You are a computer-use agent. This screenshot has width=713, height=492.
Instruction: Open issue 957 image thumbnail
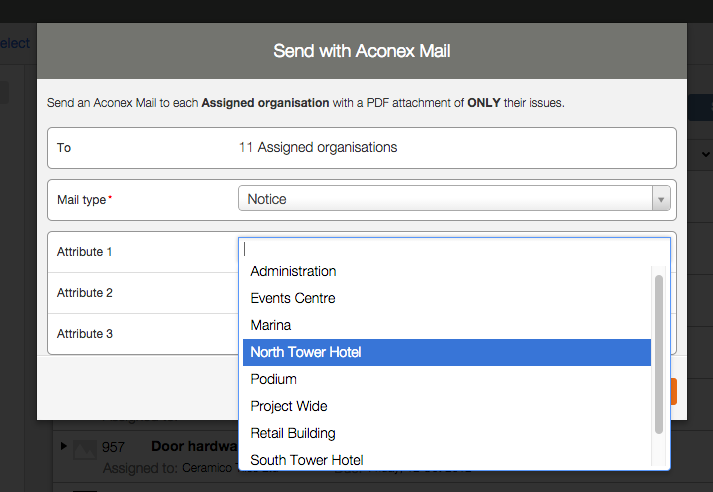[x=85, y=450]
